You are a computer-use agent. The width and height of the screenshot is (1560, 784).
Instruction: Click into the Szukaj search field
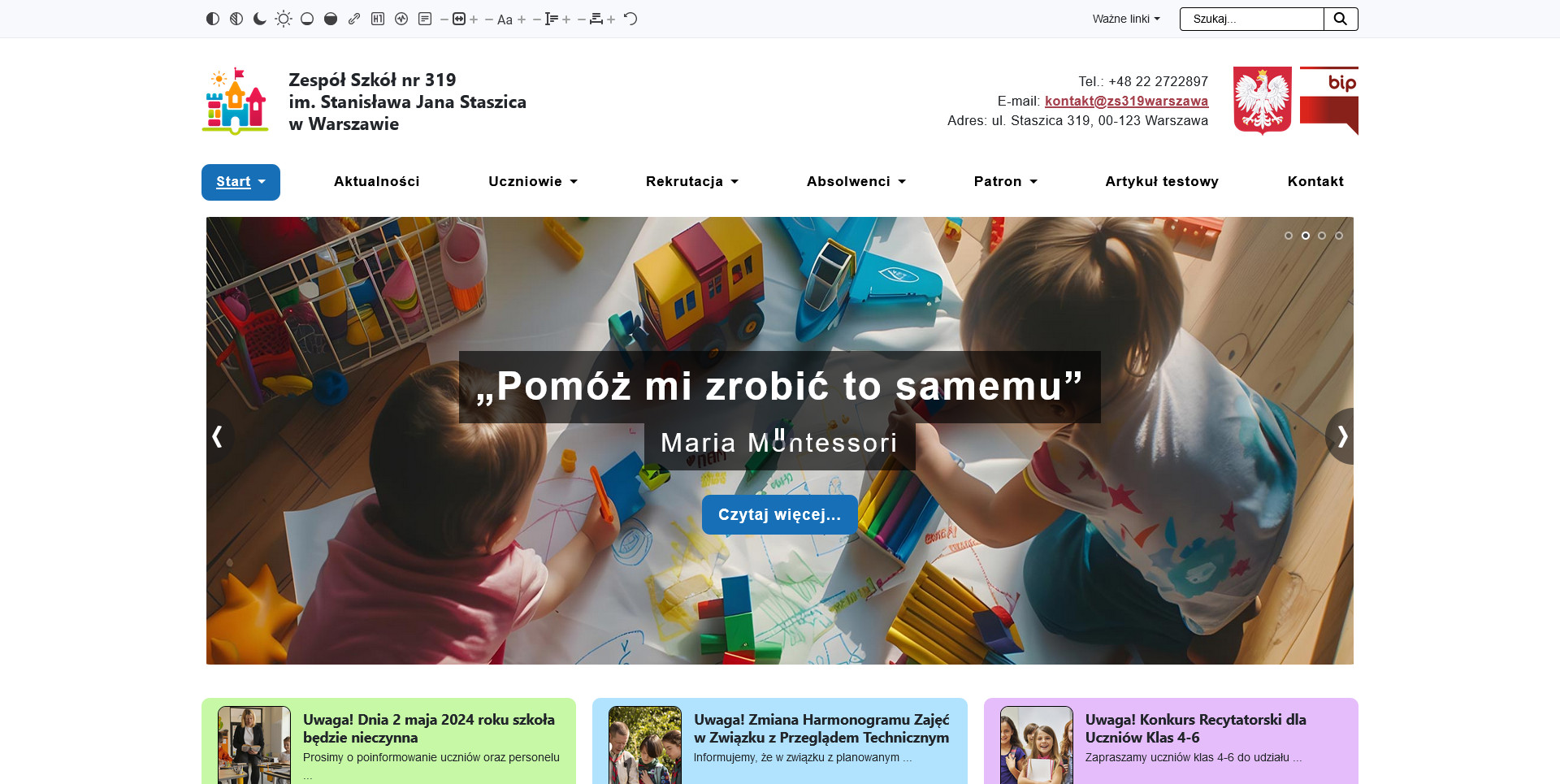coord(1251,19)
